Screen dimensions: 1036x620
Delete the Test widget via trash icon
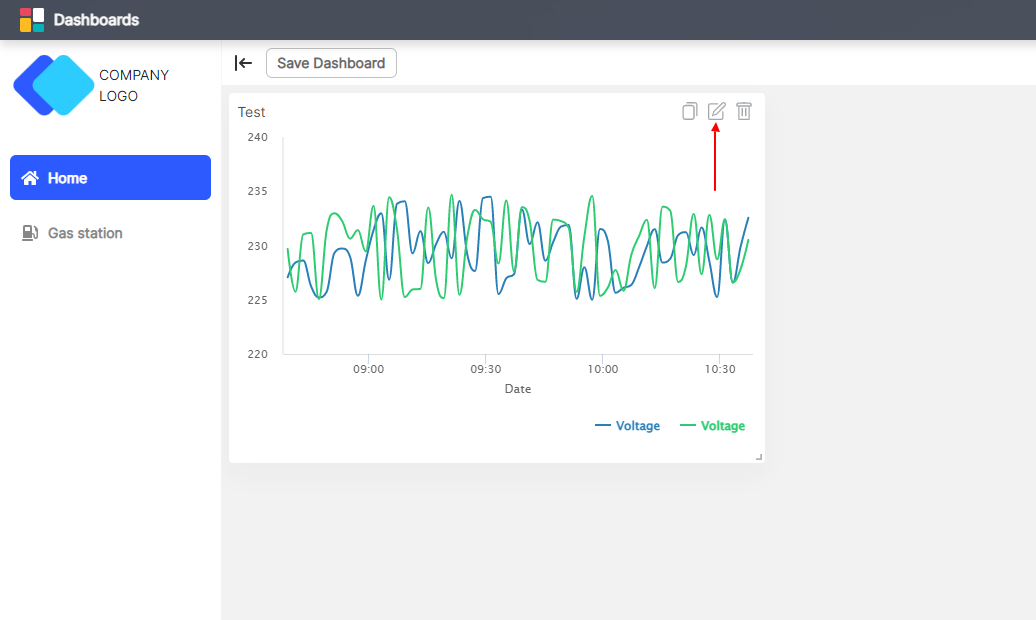pos(744,111)
